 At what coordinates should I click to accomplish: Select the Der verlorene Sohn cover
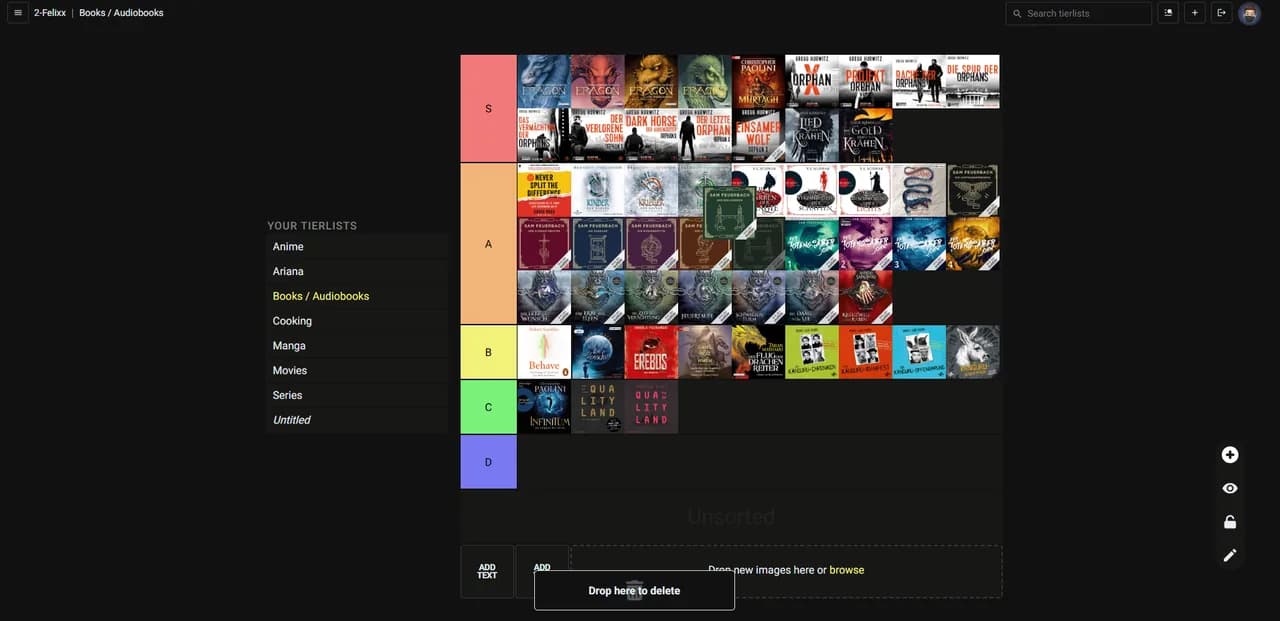pos(598,135)
